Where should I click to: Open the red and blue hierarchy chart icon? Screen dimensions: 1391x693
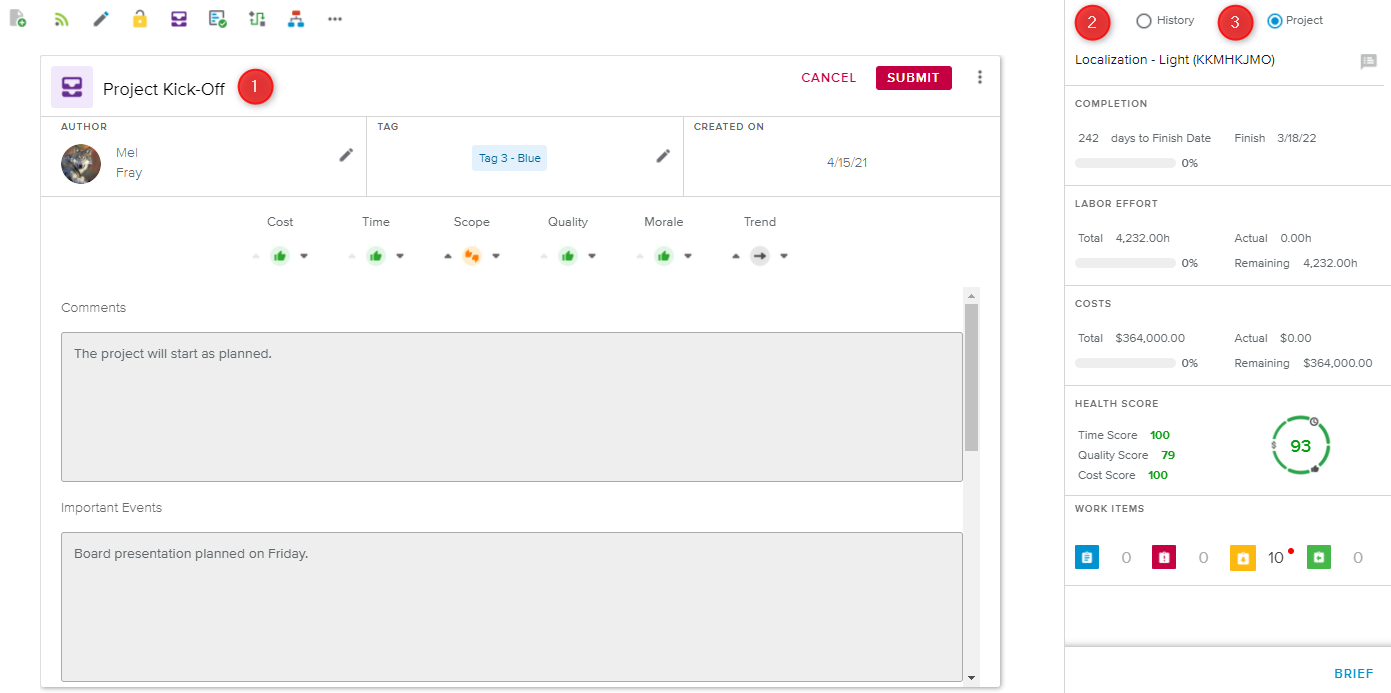295,19
